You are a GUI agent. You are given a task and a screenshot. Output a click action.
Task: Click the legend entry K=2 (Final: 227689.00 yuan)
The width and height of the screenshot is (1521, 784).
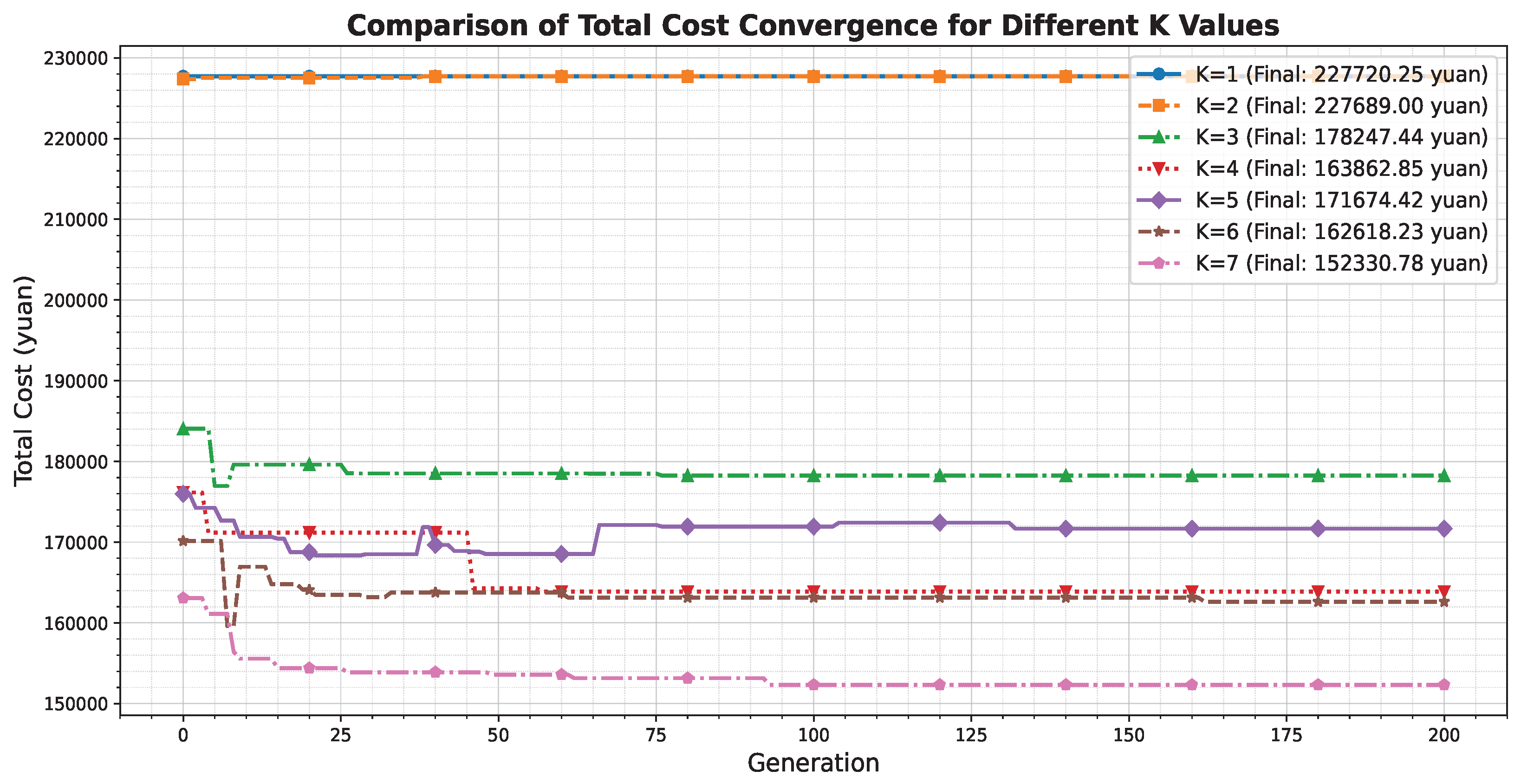pos(1313,106)
